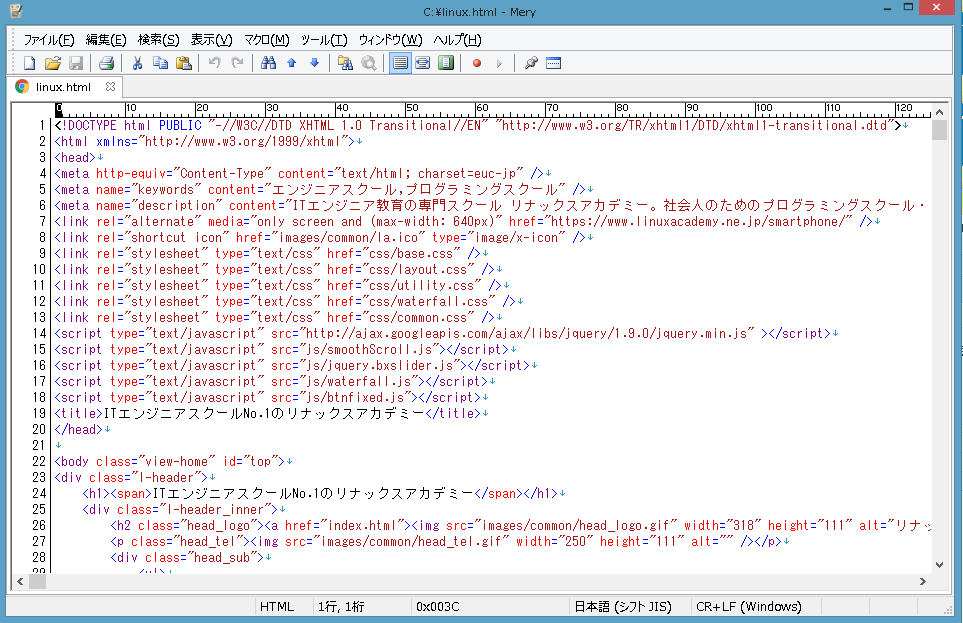Click the vertical scrollbar down arrow
This screenshot has width=963, height=623.
(x=938, y=565)
